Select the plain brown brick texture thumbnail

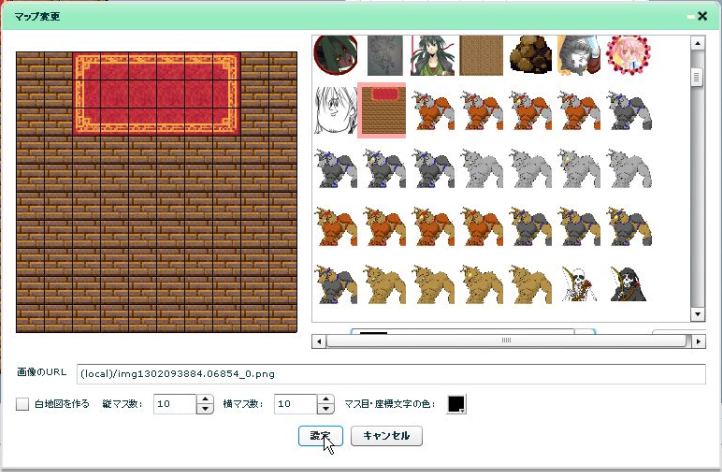coord(481,56)
